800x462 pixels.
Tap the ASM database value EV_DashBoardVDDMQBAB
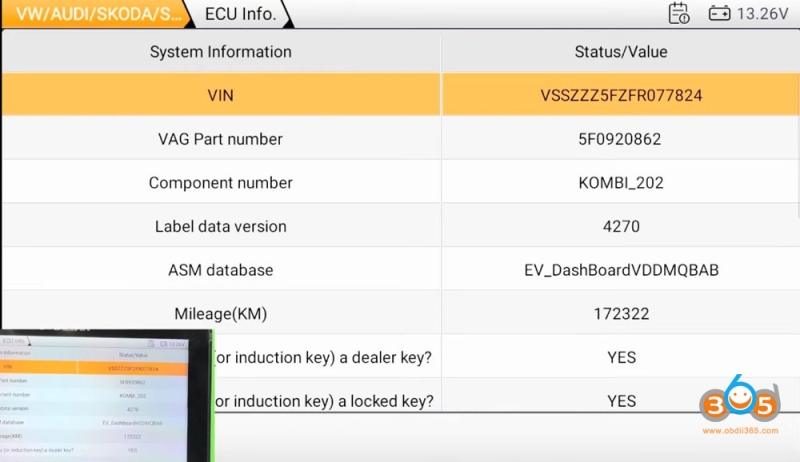click(x=620, y=270)
